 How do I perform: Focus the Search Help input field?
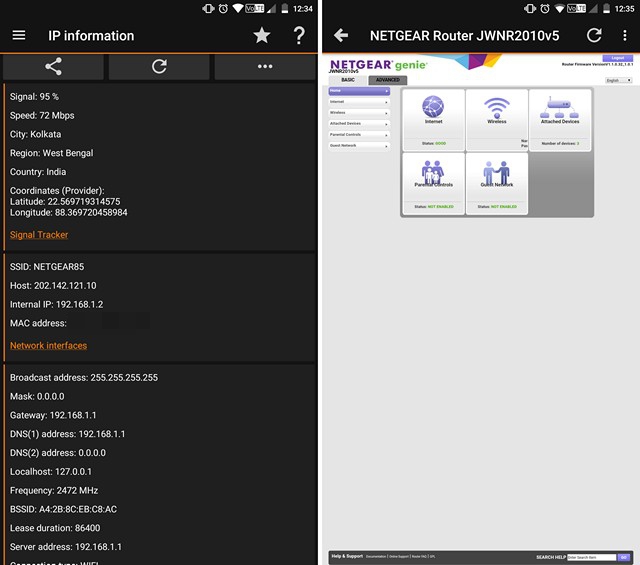click(x=591, y=557)
